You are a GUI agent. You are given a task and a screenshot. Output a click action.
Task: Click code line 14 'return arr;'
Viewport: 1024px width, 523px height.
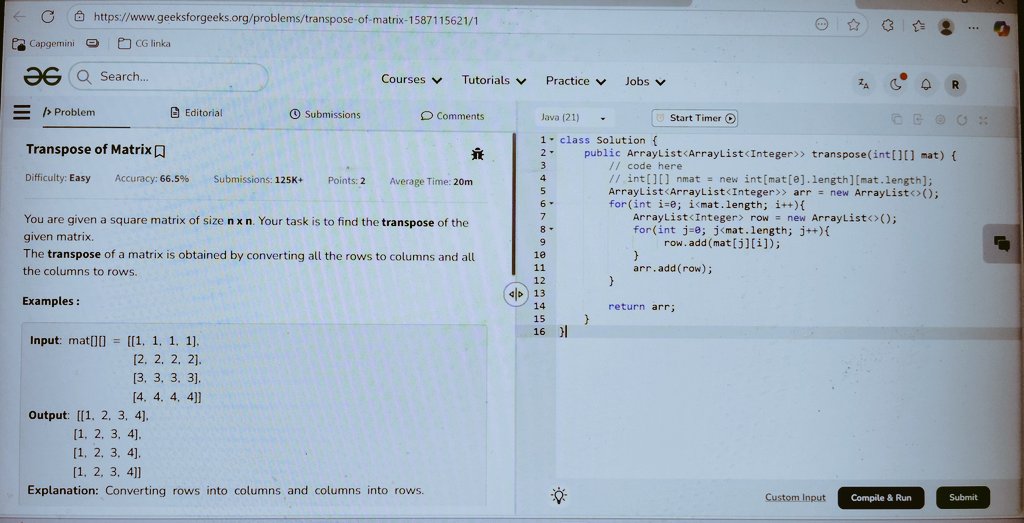tap(641, 306)
